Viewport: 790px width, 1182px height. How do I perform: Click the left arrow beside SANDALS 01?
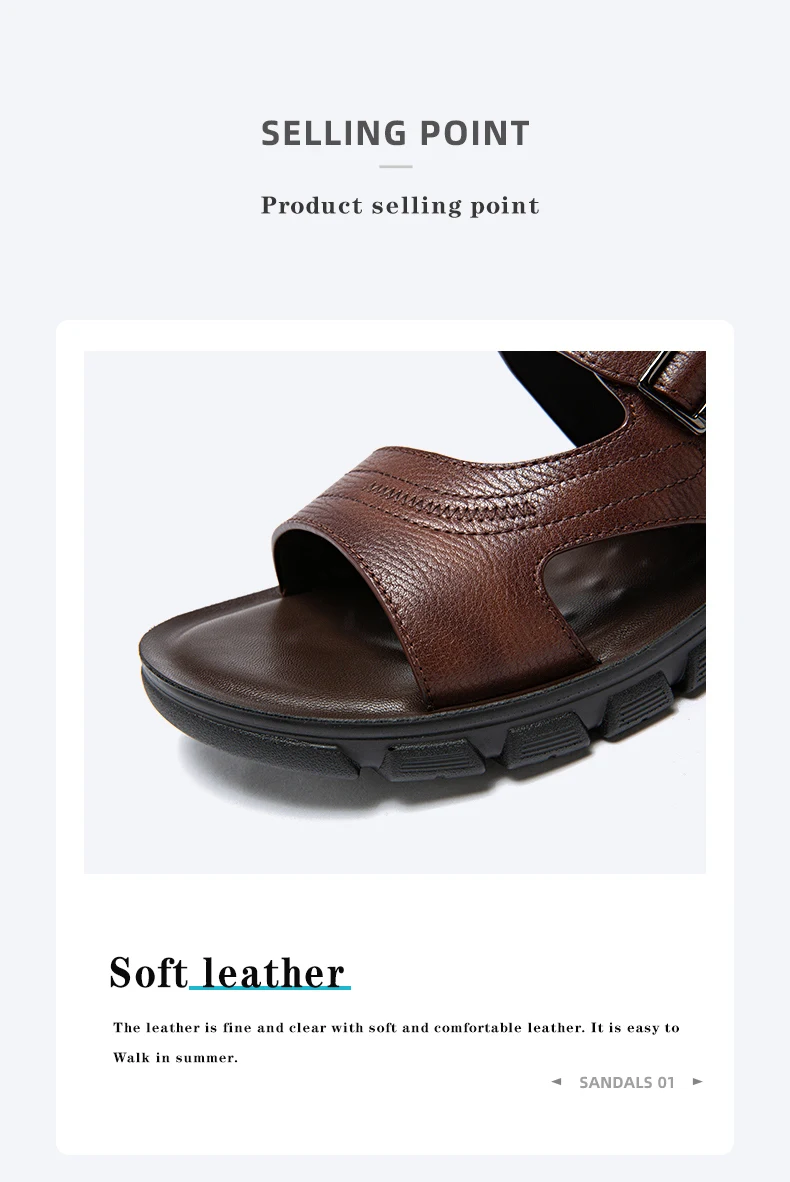[x=556, y=1082]
